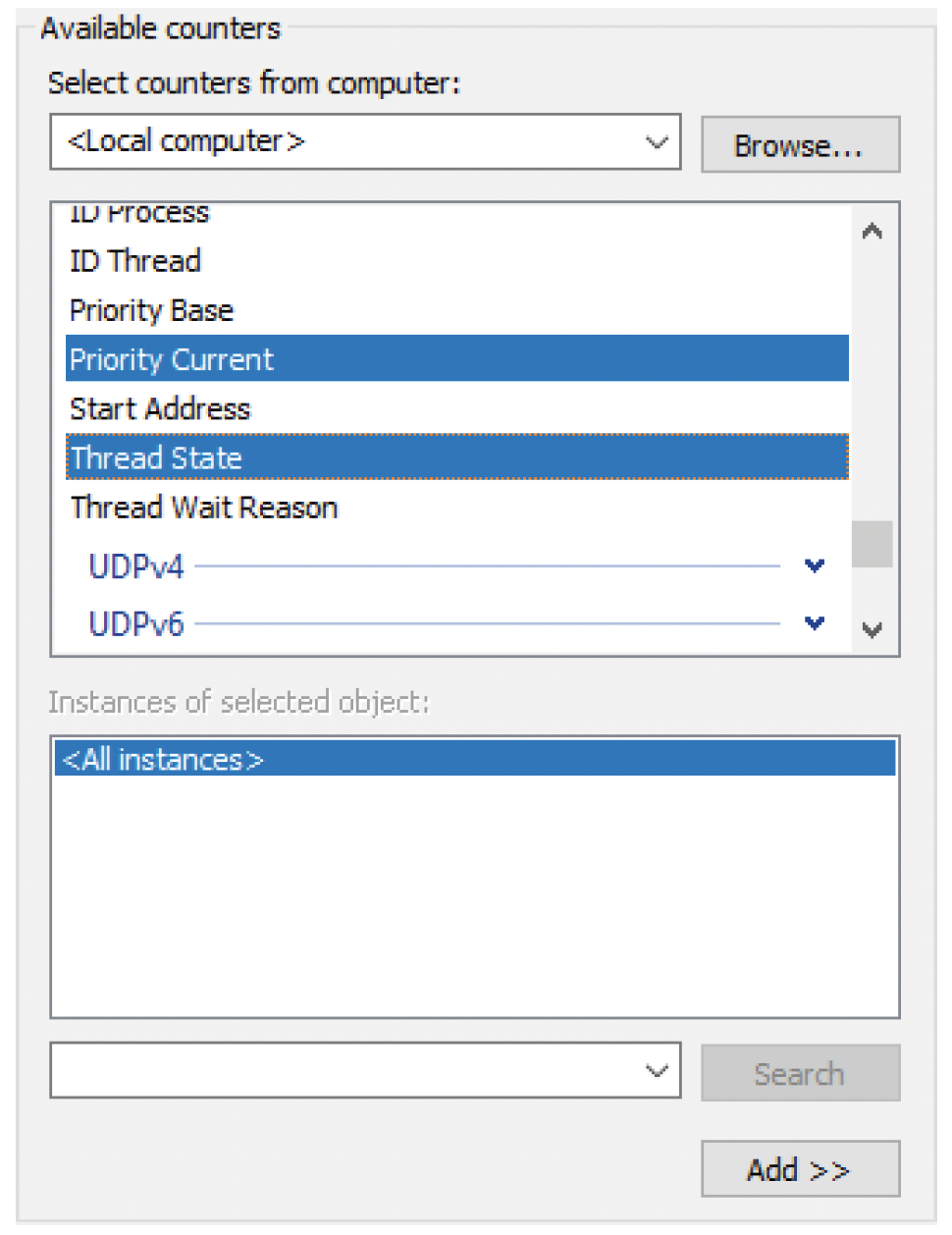Click the UDPv4 category label
Screen dimensions: 952x1235
tap(136, 566)
